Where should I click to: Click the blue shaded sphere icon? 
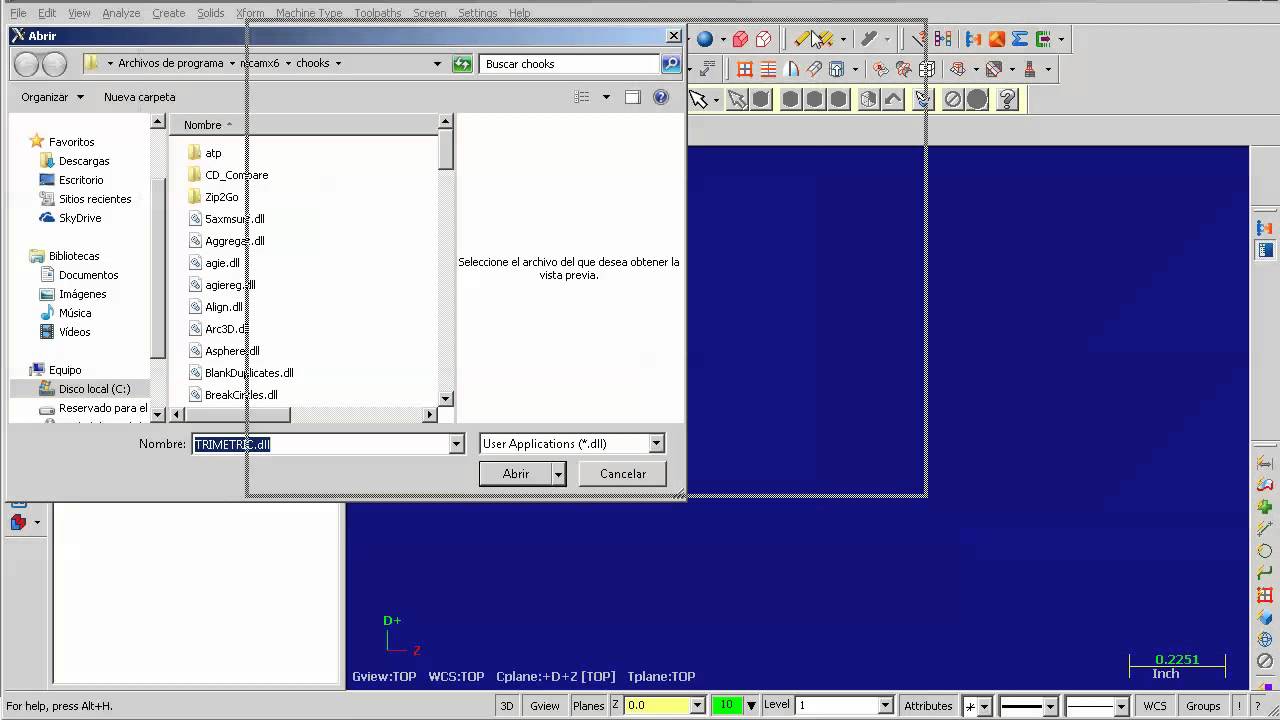pos(705,39)
